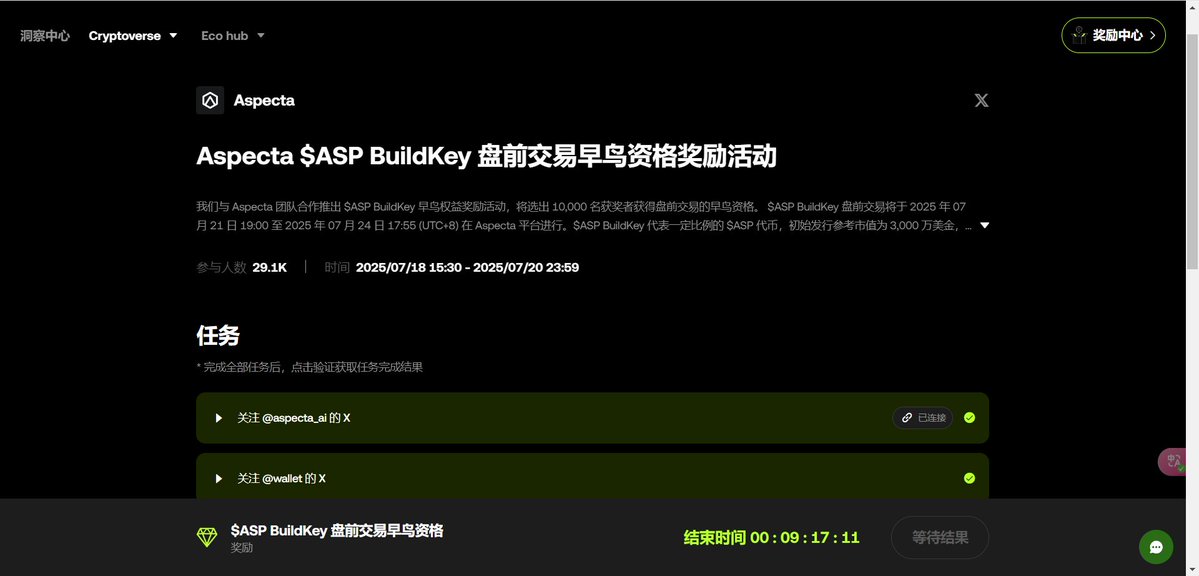Screen dimensions: 1199x576
Task: Expand the full activity description
Action: click(984, 226)
